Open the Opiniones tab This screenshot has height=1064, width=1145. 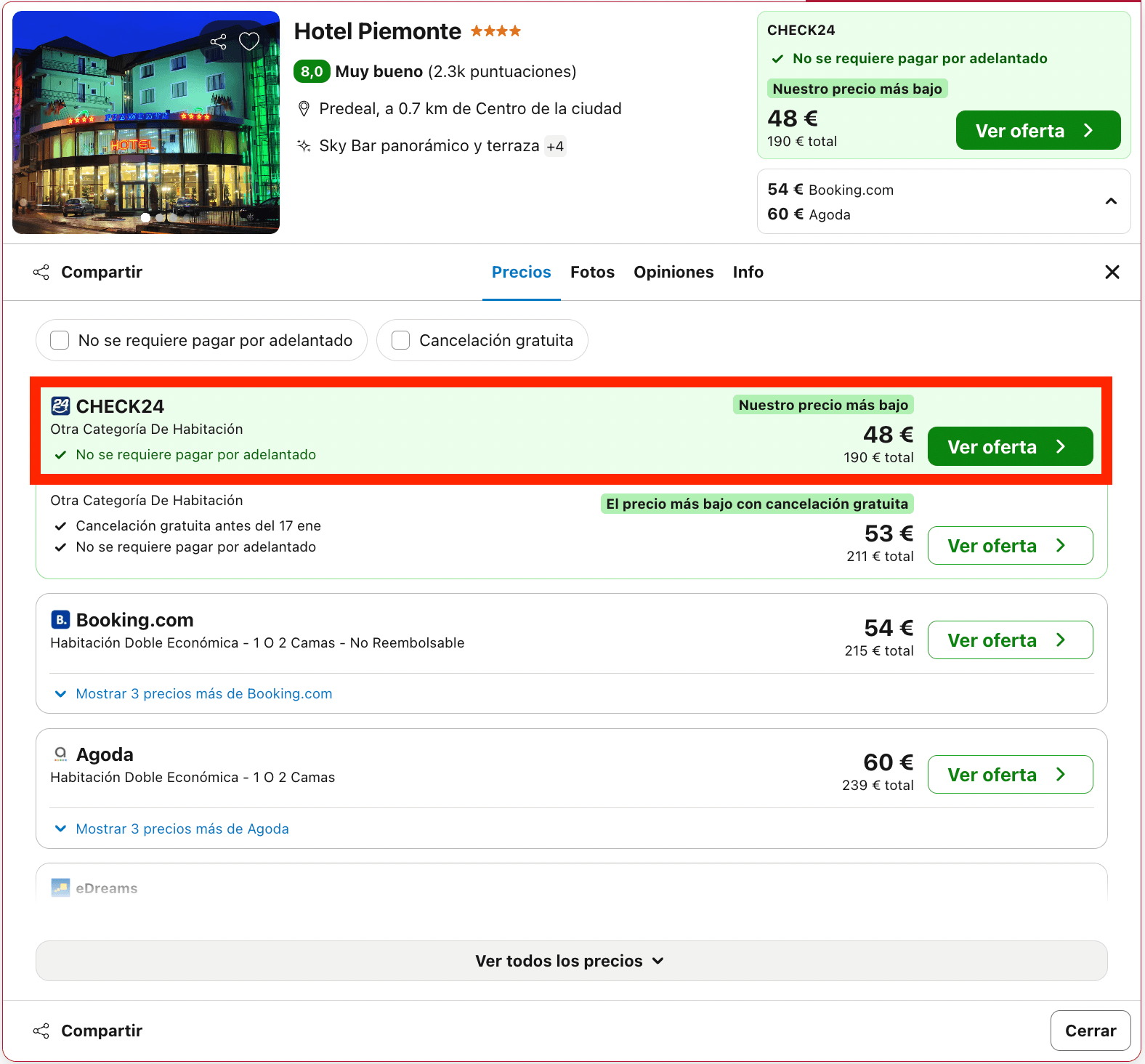pos(673,272)
